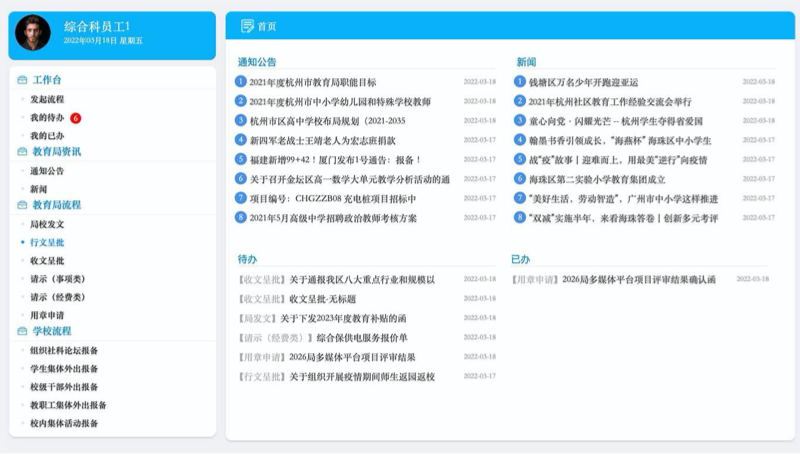This screenshot has width=800, height=454.
Task: Open 校内集体活动报备 menu entry
Action: click(64, 423)
